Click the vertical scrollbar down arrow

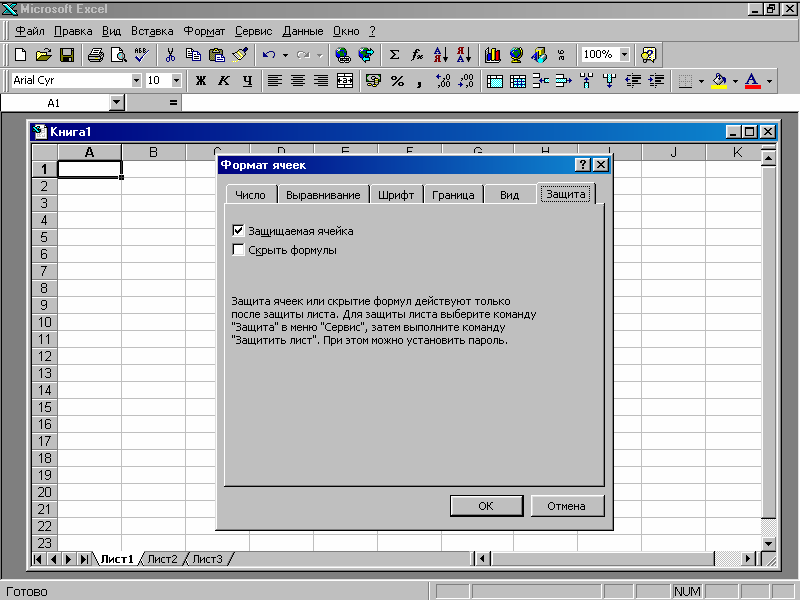point(768,543)
